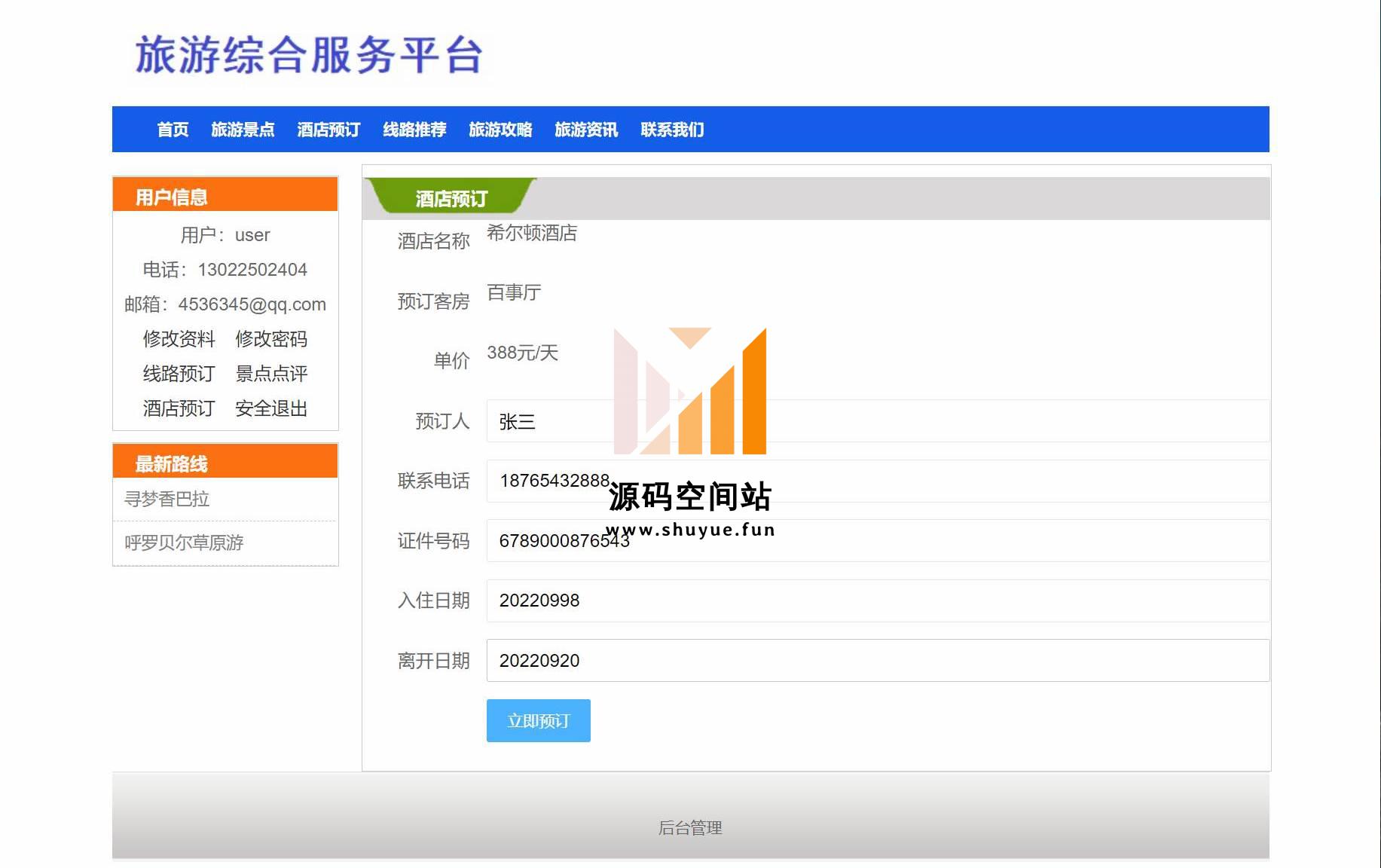This screenshot has width=1381, height=868.
Task: Open 线路预订 in the user panel
Action: [179, 374]
